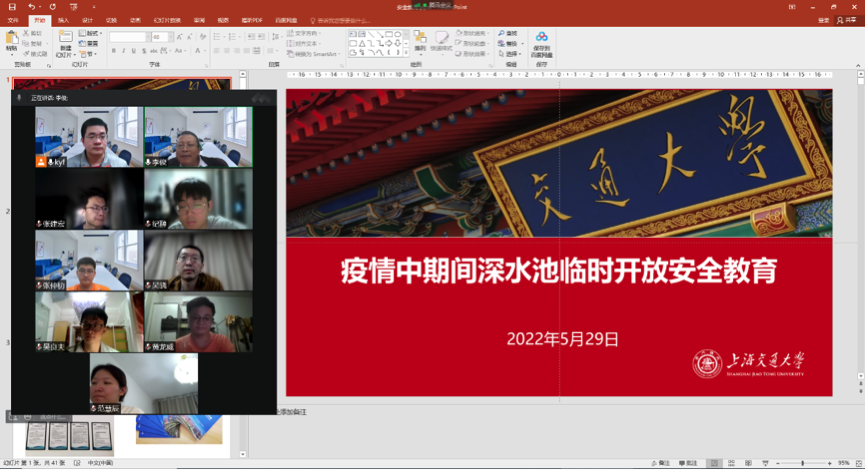
Task: Undo the last action
Action: [32, 6]
